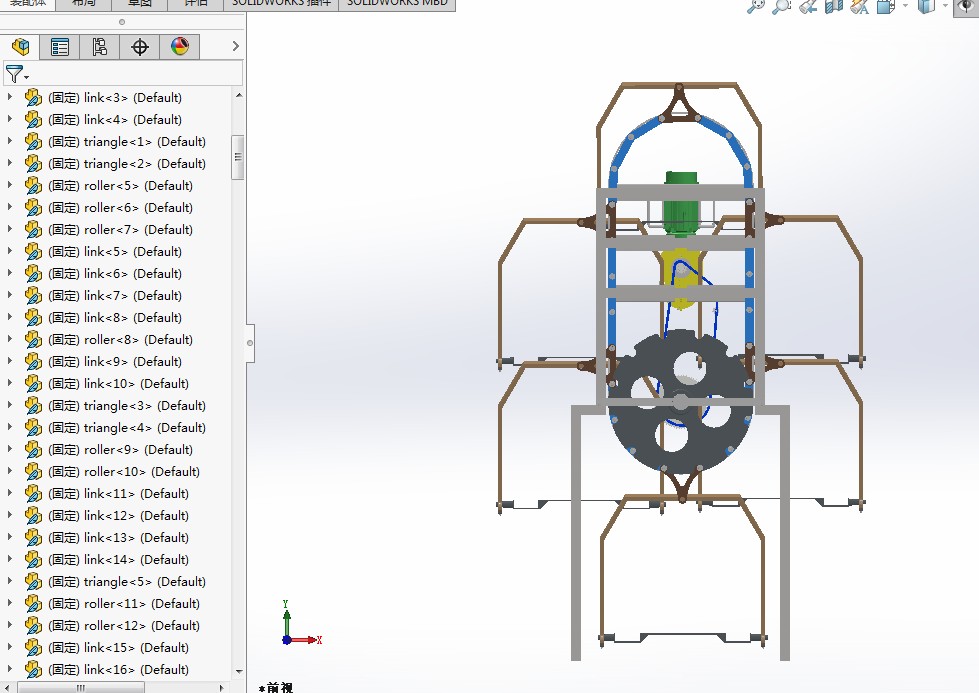Click the component icon of link<15>
The image size is (979, 693).
33,647
